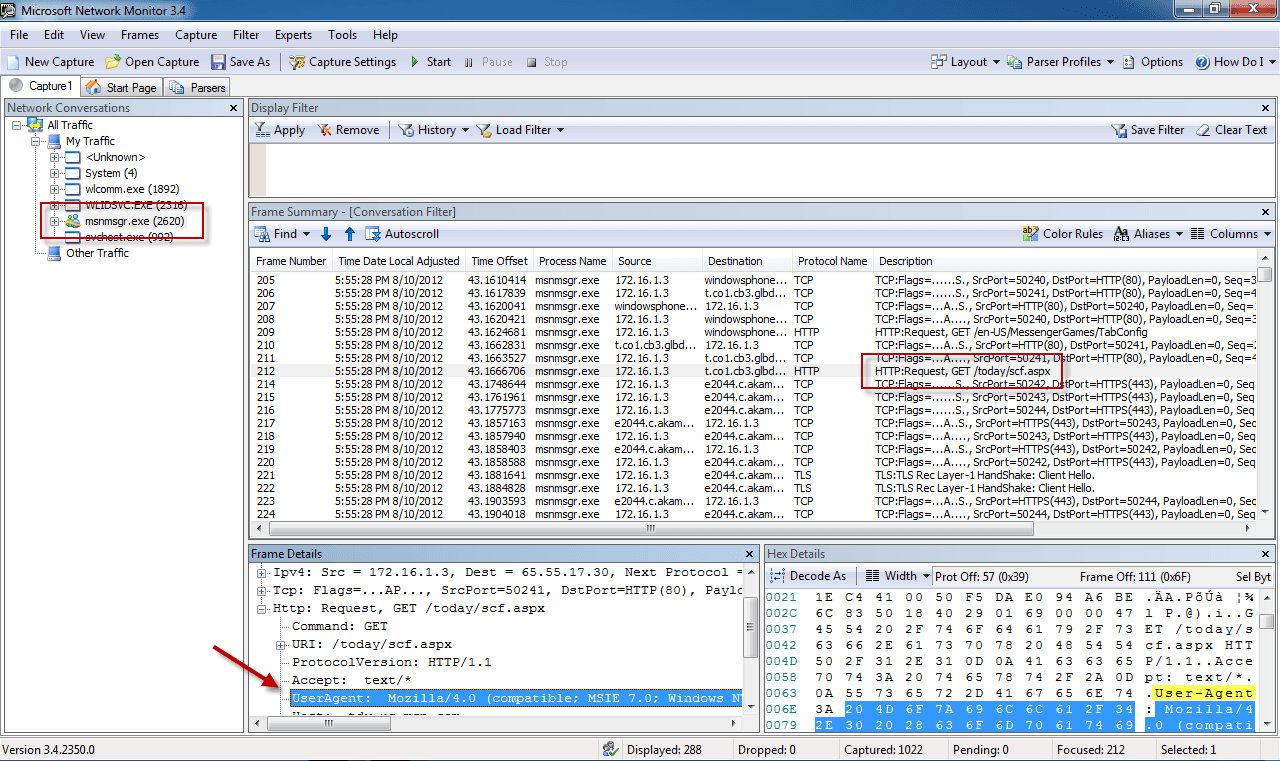
Task: Expand System (4) tree node
Action: (x=54, y=173)
